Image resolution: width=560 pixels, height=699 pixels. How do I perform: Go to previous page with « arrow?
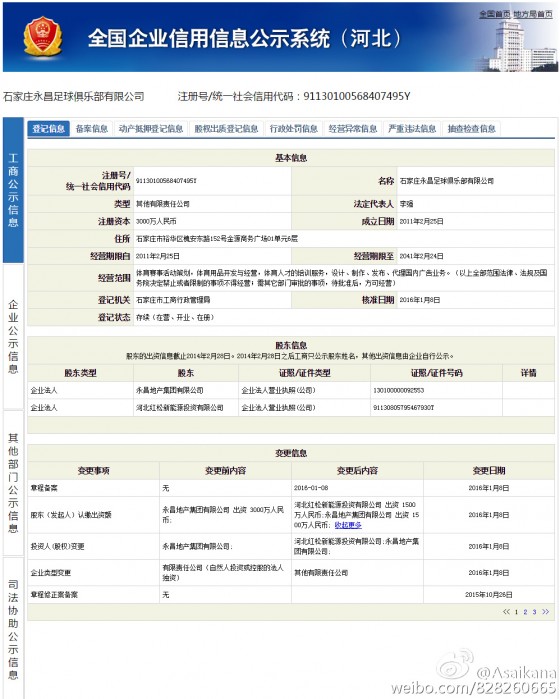point(506,612)
